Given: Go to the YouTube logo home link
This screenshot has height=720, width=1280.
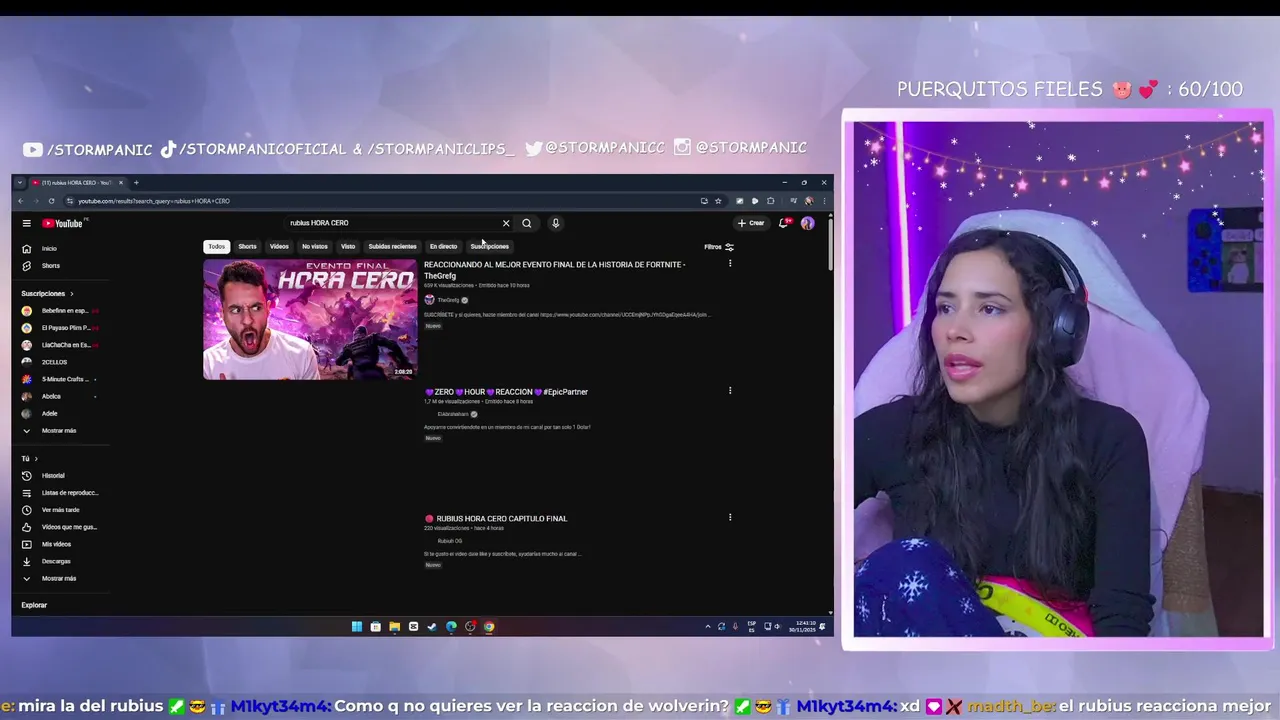Looking at the screenshot, I should tap(62, 223).
